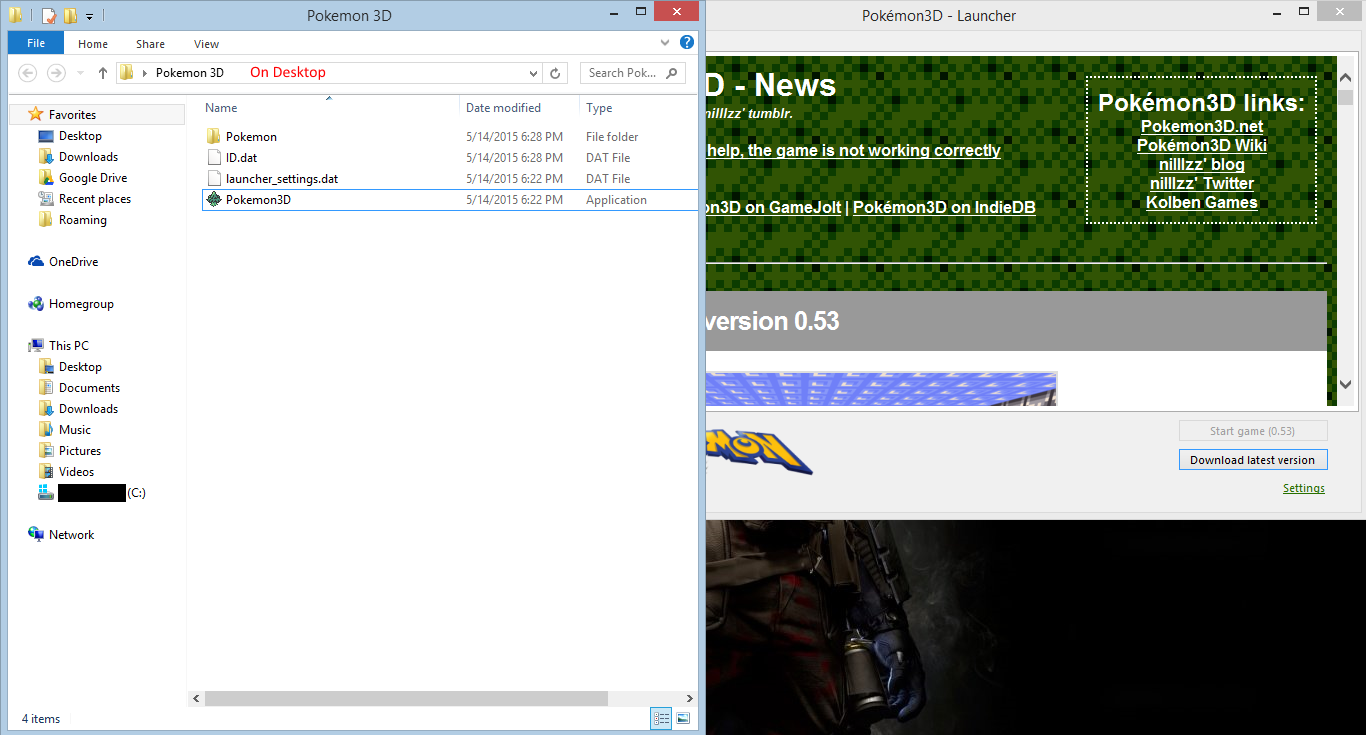Expand the address bar root chevron
Screen dimensions: 1366x735
click(x=145, y=73)
